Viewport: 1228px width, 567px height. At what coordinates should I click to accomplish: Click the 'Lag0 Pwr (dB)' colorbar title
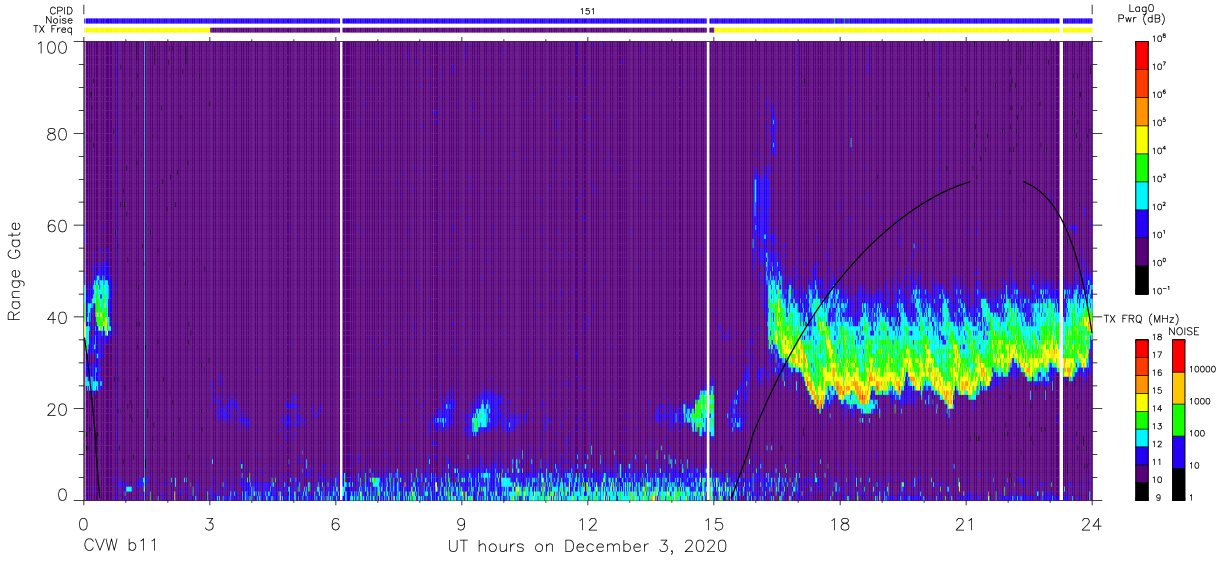pyautogui.click(x=1141, y=13)
